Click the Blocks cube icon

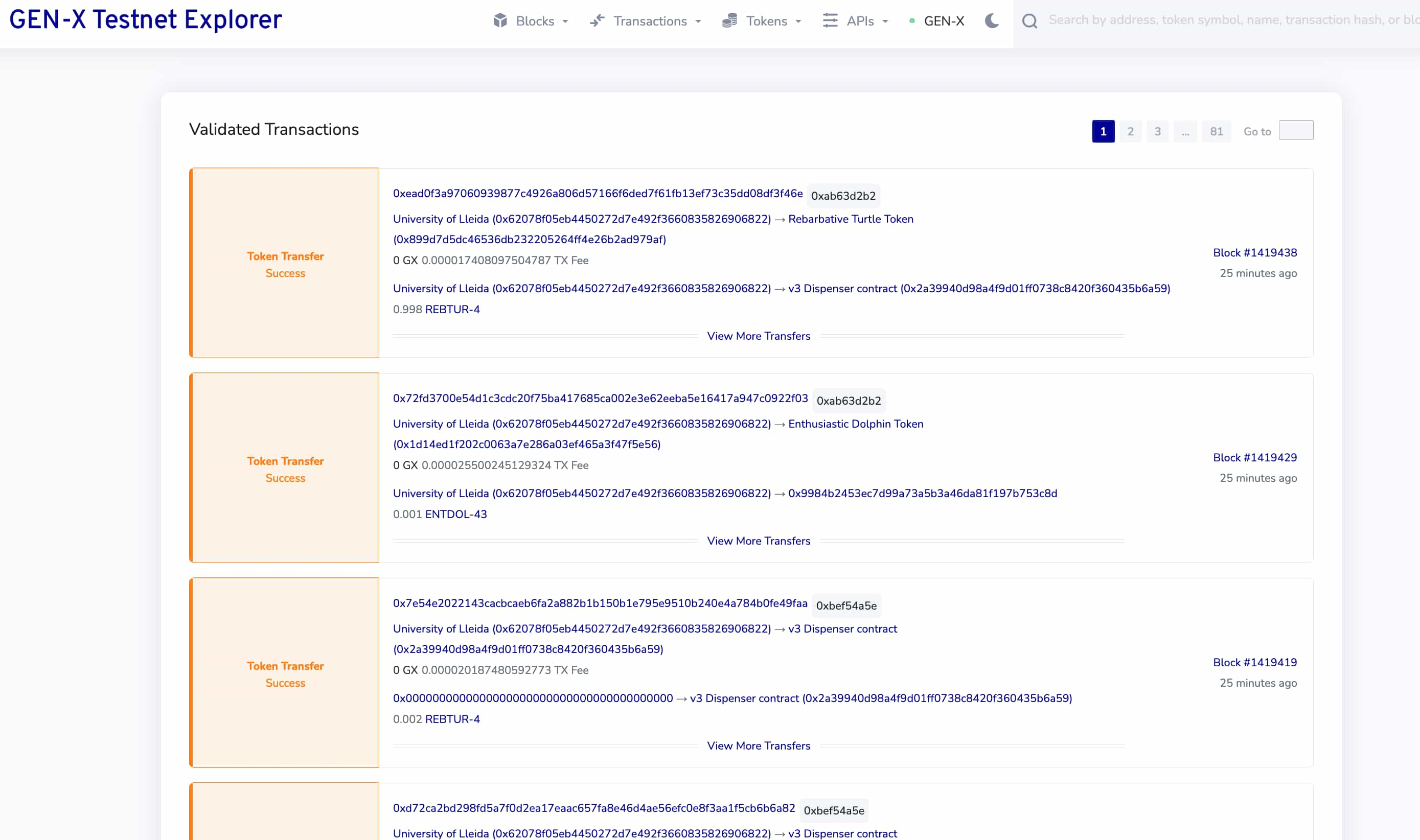coord(500,21)
